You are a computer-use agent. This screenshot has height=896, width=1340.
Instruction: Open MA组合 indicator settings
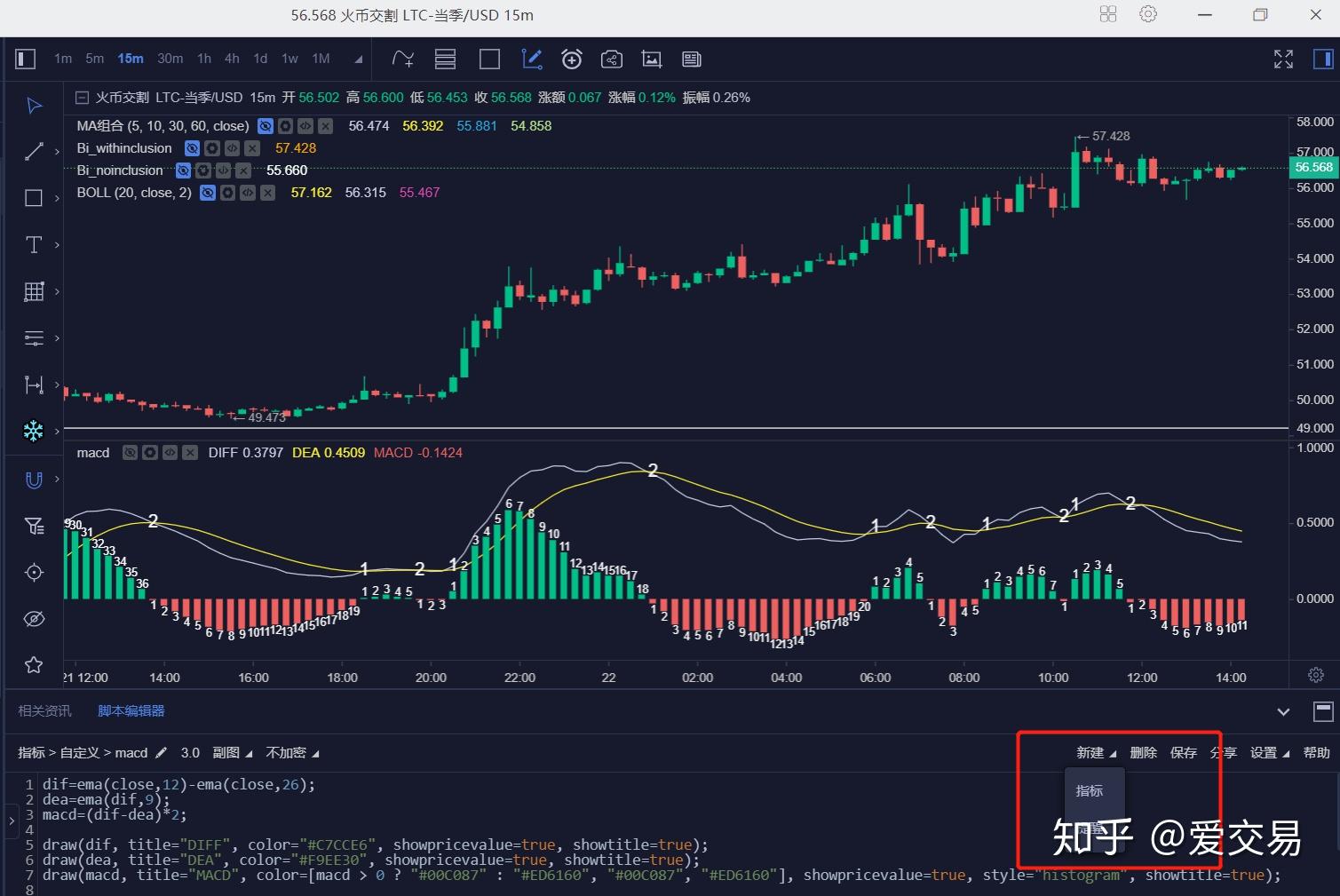[x=285, y=126]
